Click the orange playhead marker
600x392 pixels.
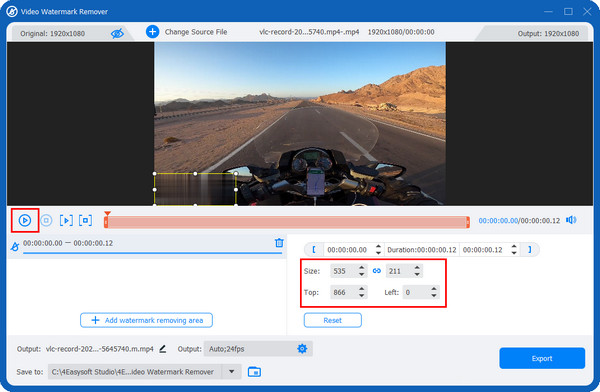click(x=108, y=213)
